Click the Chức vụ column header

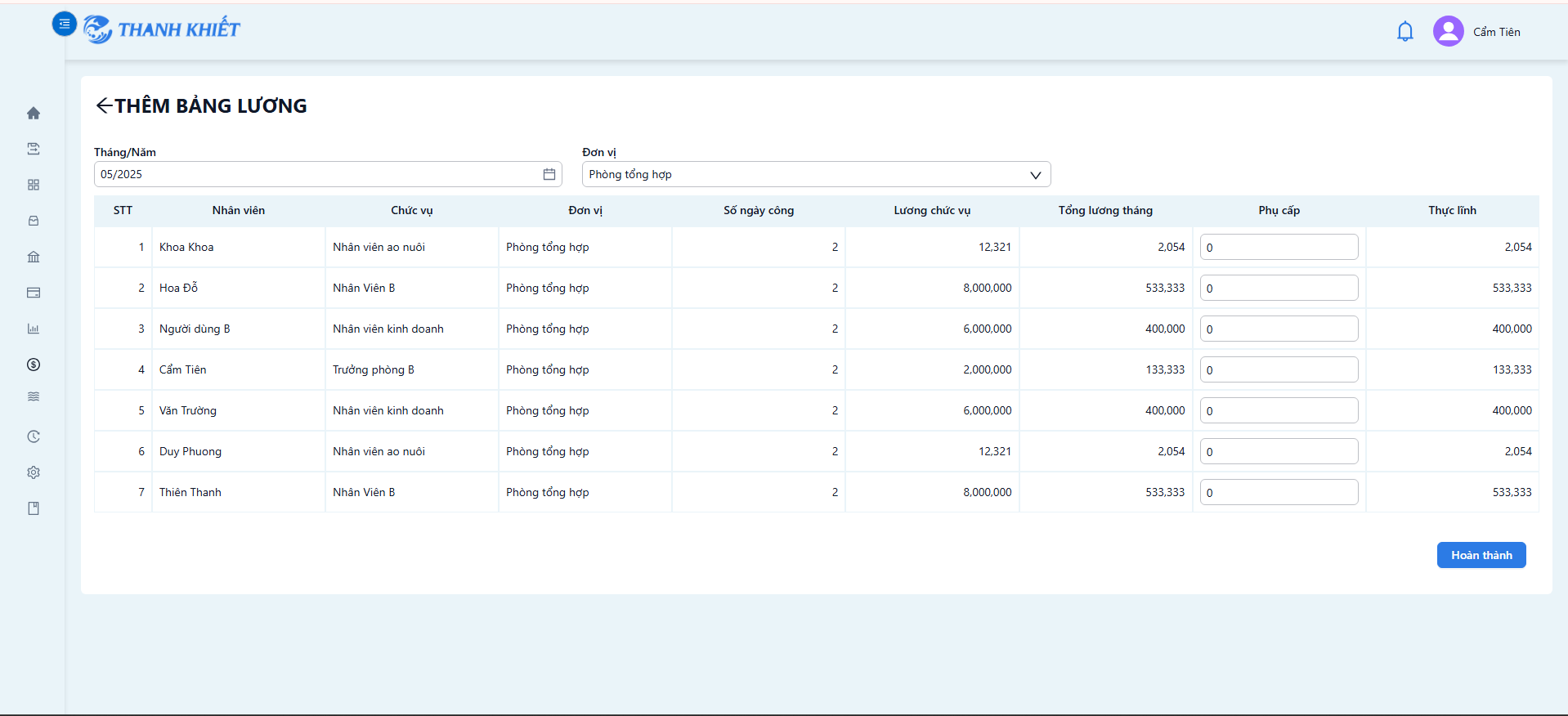(412, 210)
